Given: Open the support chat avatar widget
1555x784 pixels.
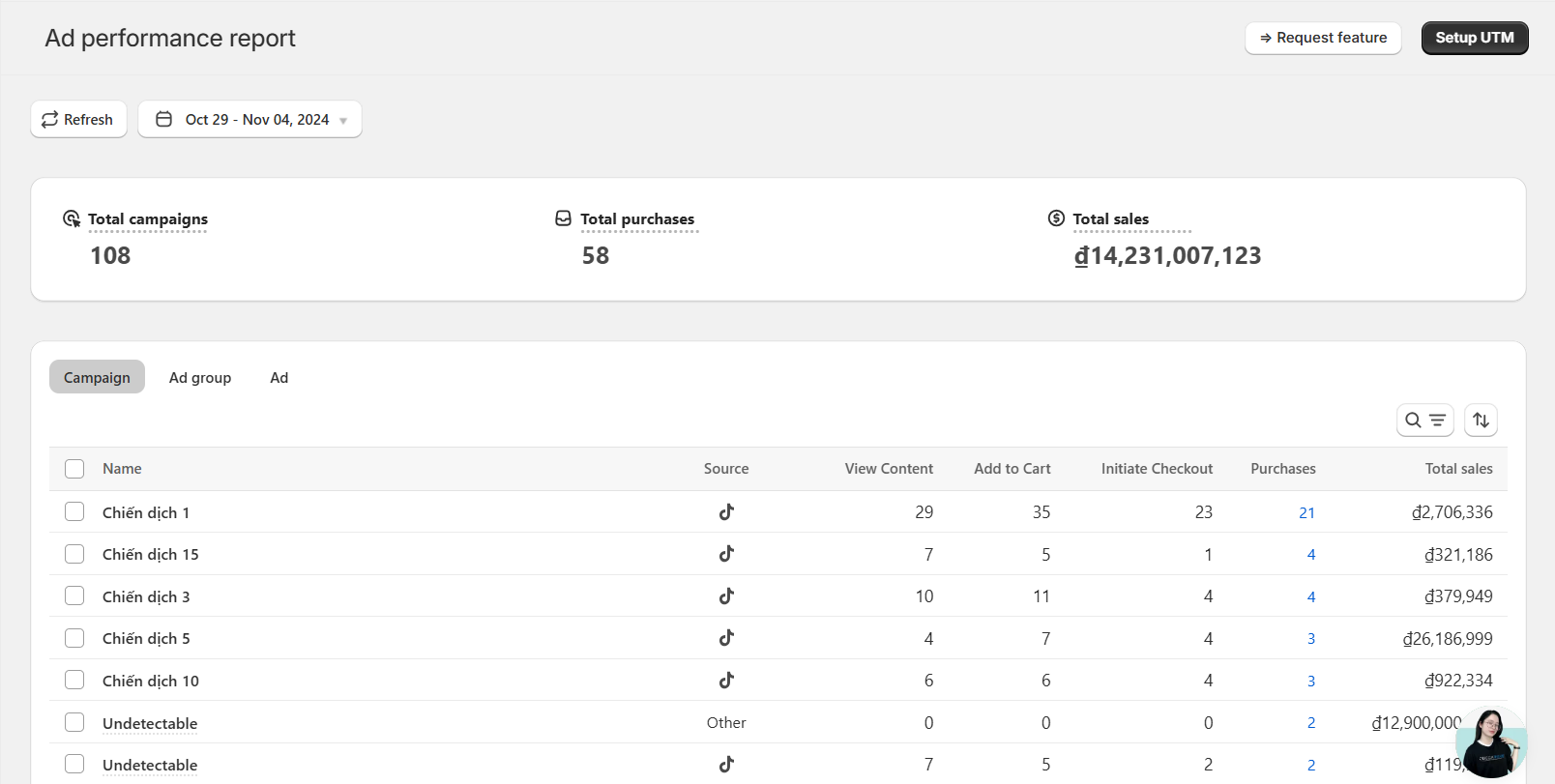Looking at the screenshot, I should point(1490,741).
